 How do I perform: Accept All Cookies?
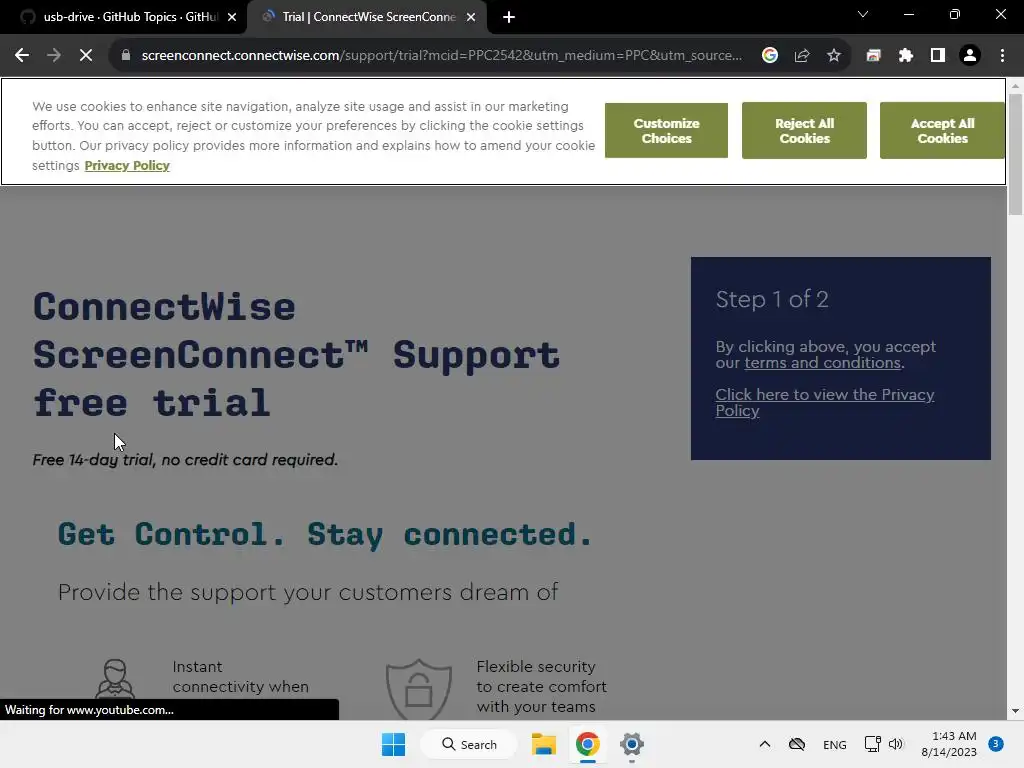click(942, 131)
